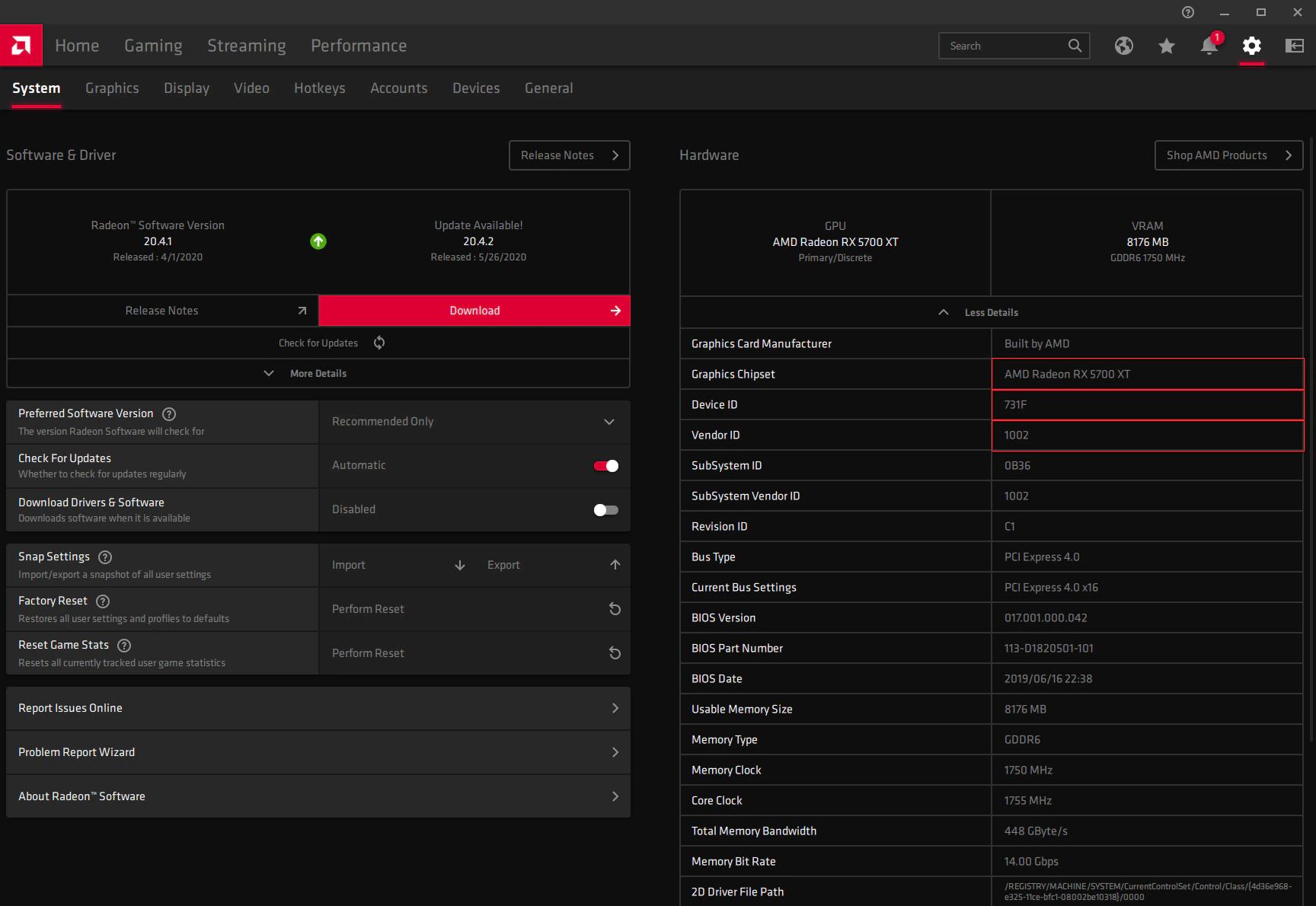
Task: Click the Check for Updates refresh icon
Action: coord(379,343)
